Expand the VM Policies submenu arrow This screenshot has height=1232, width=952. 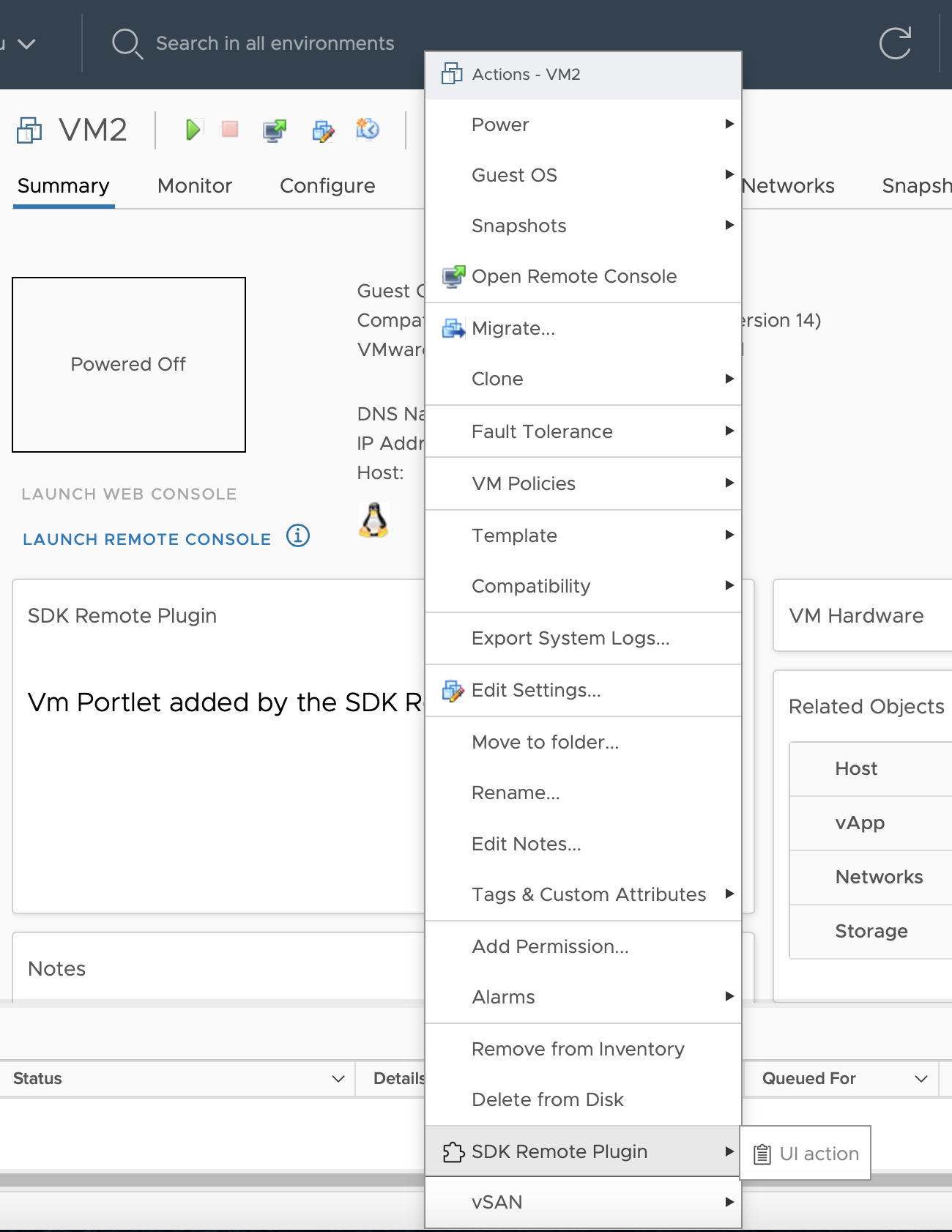coord(729,483)
